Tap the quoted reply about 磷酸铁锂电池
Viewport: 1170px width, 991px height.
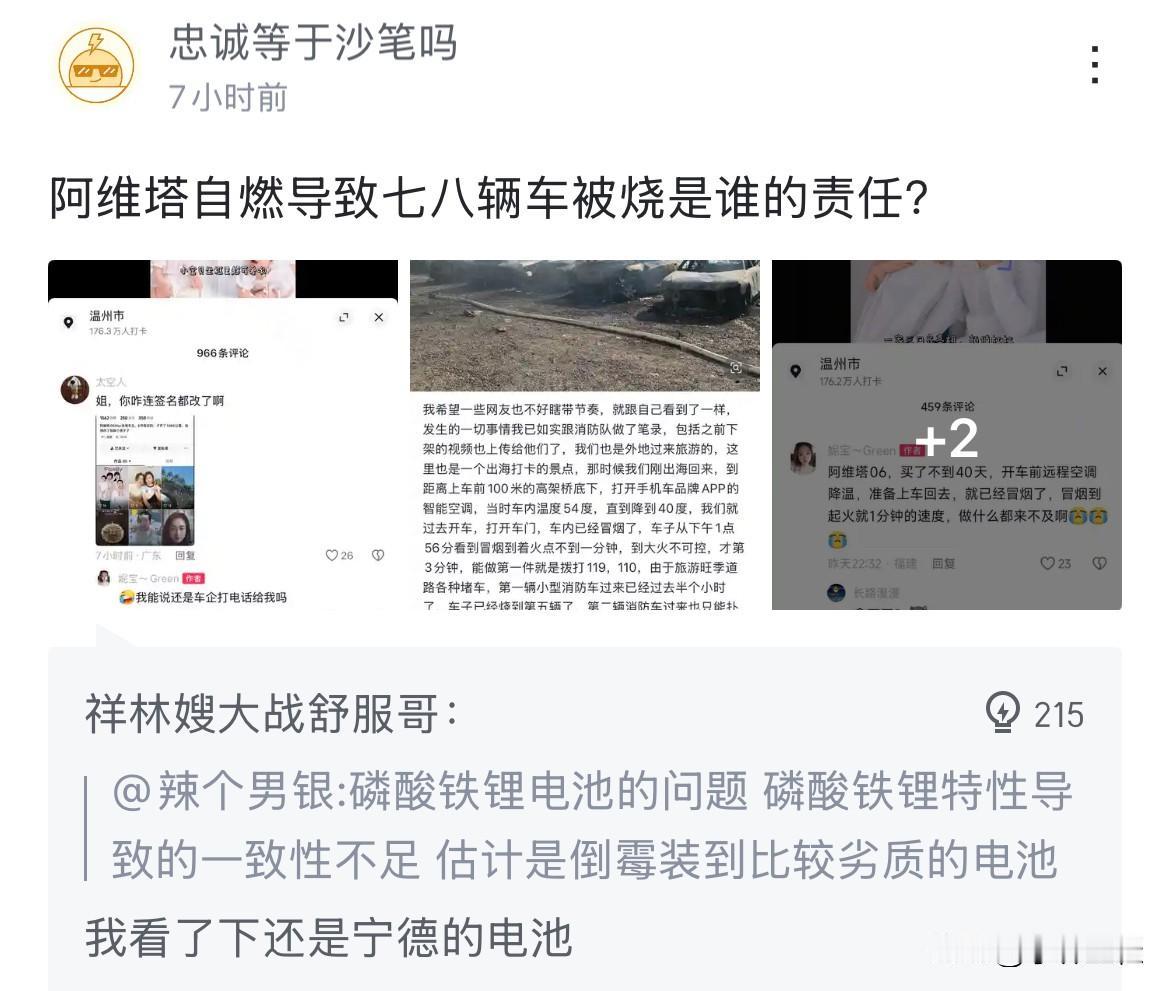[x=592, y=825]
